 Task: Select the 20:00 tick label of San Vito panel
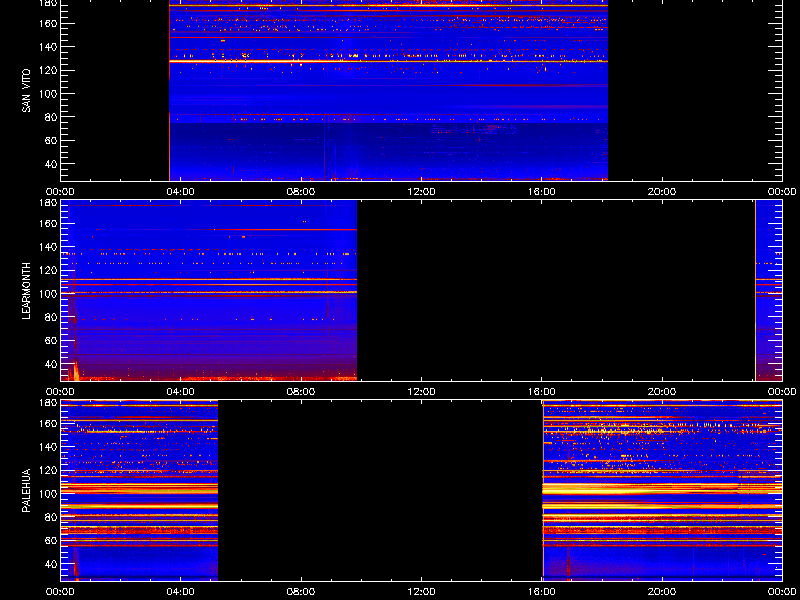coord(662,192)
